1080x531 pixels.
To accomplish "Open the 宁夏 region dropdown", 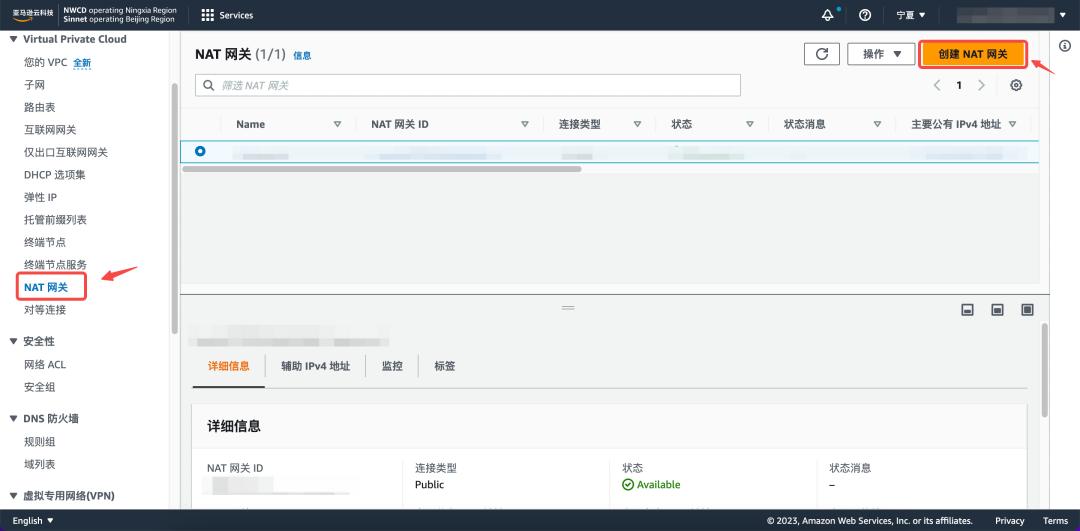I will (x=911, y=15).
